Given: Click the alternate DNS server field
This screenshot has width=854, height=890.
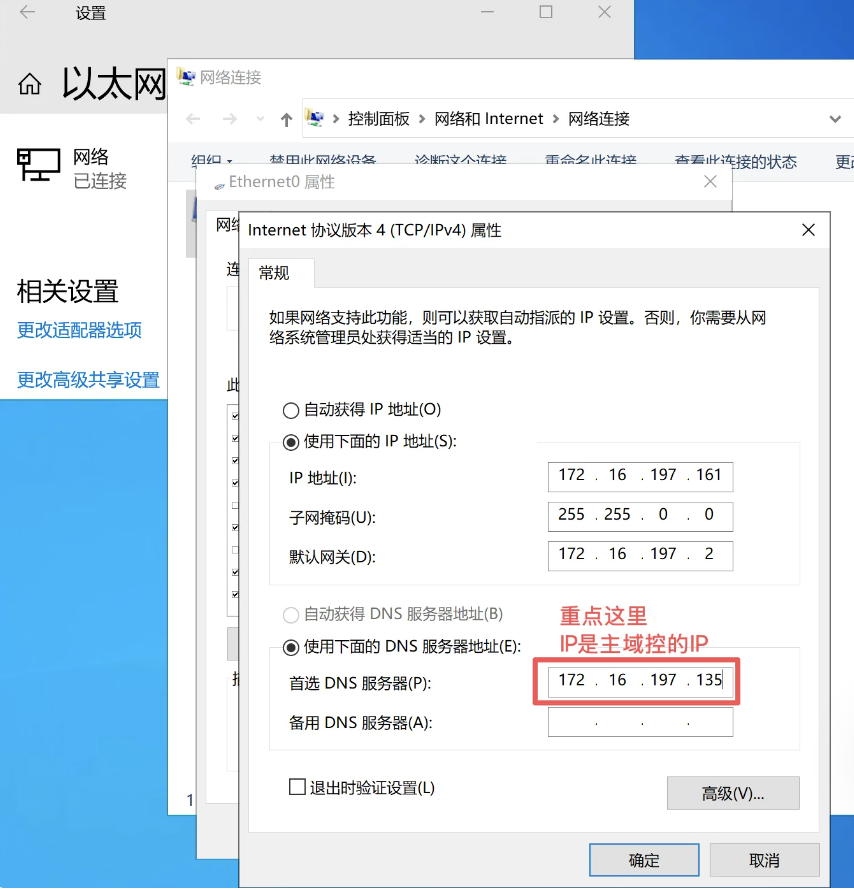Looking at the screenshot, I should click(640, 722).
